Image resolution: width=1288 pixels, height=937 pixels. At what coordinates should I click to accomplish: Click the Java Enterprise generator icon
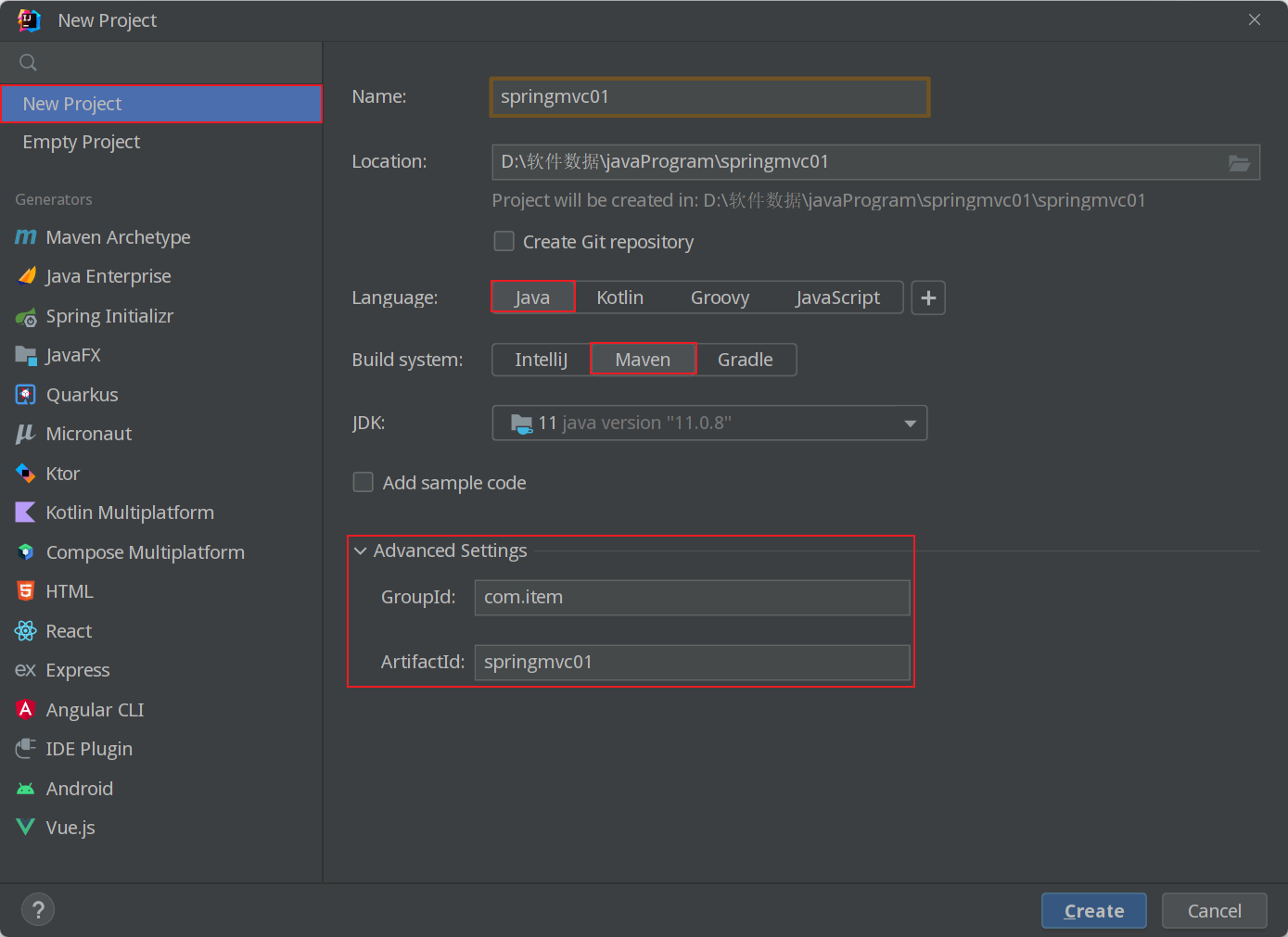[x=26, y=276]
